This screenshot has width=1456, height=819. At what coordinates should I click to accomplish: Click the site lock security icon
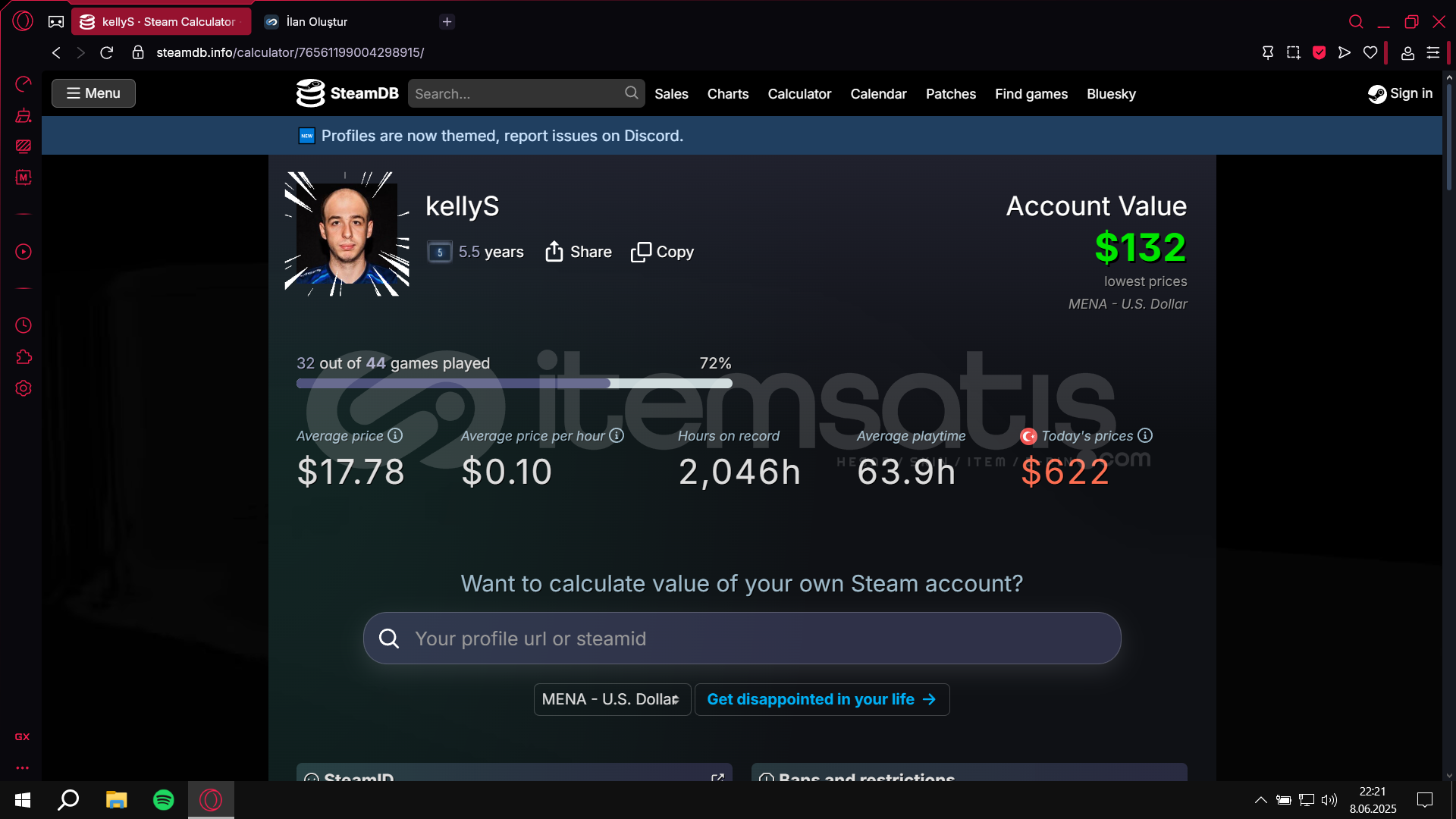[138, 52]
